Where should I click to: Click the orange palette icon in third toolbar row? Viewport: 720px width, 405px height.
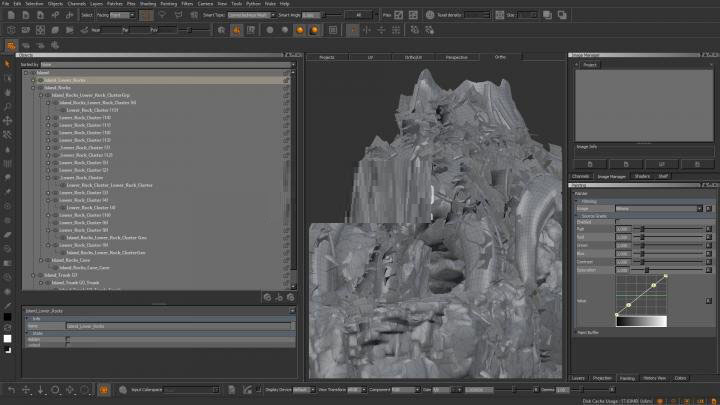[11, 45]
